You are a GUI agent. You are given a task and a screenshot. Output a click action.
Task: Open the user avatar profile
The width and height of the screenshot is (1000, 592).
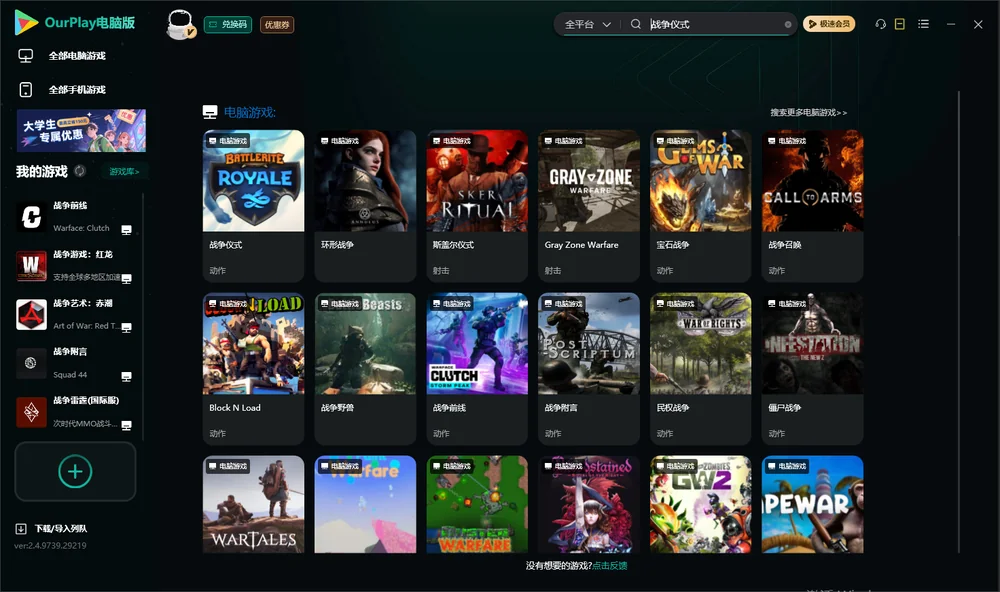click(x=180, y=24)
